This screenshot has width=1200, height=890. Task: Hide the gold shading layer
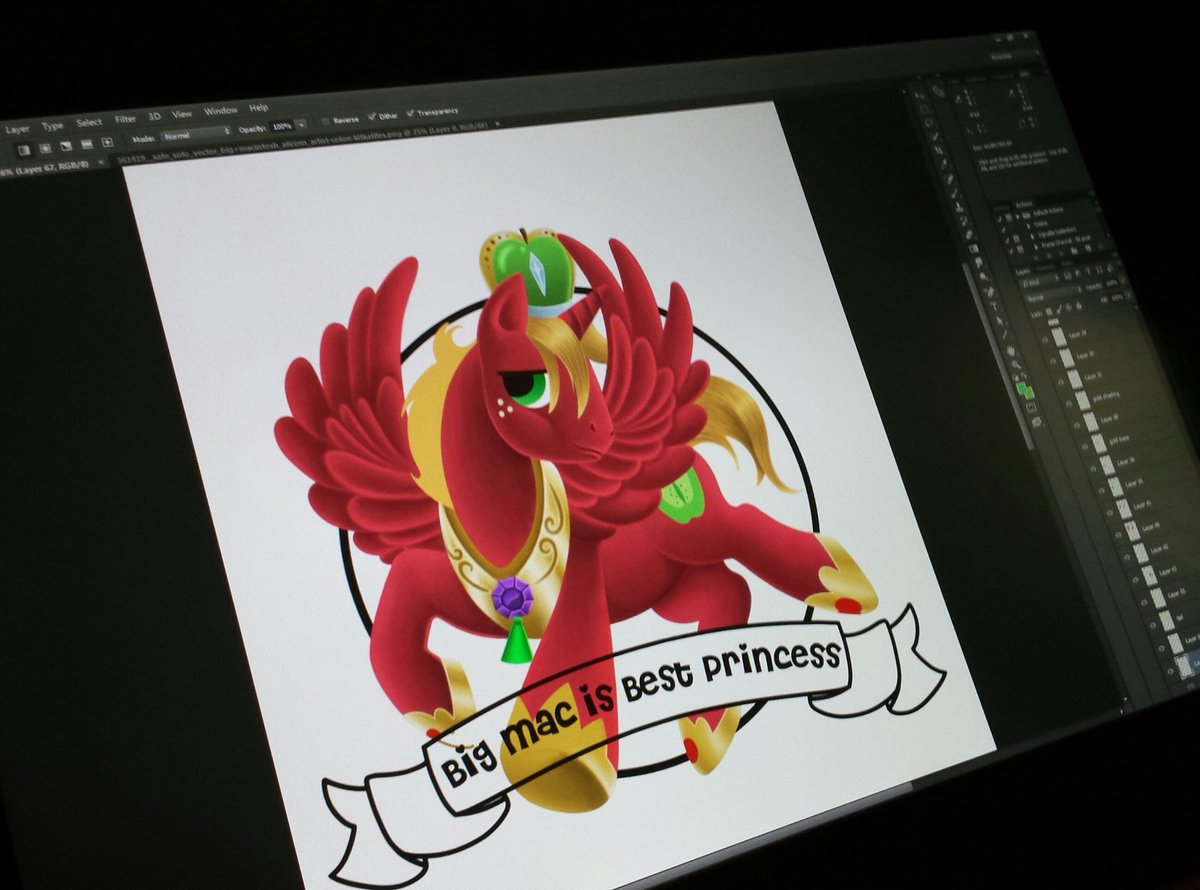[x=1069, y=404]
